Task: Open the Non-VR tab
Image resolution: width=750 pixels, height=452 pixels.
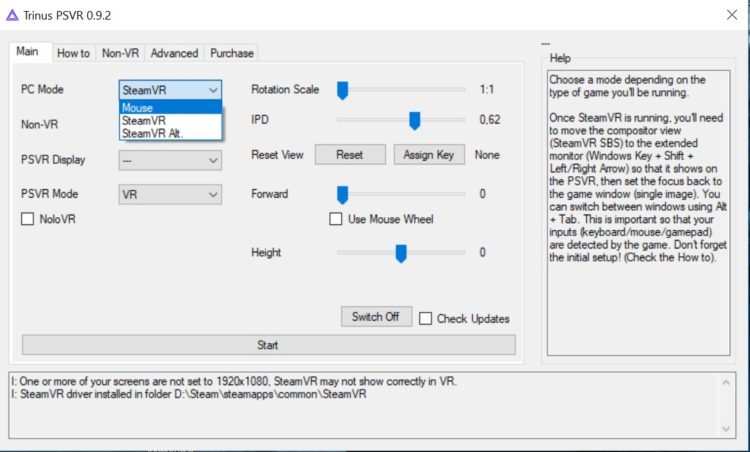Action: click(x=120, y=53)
